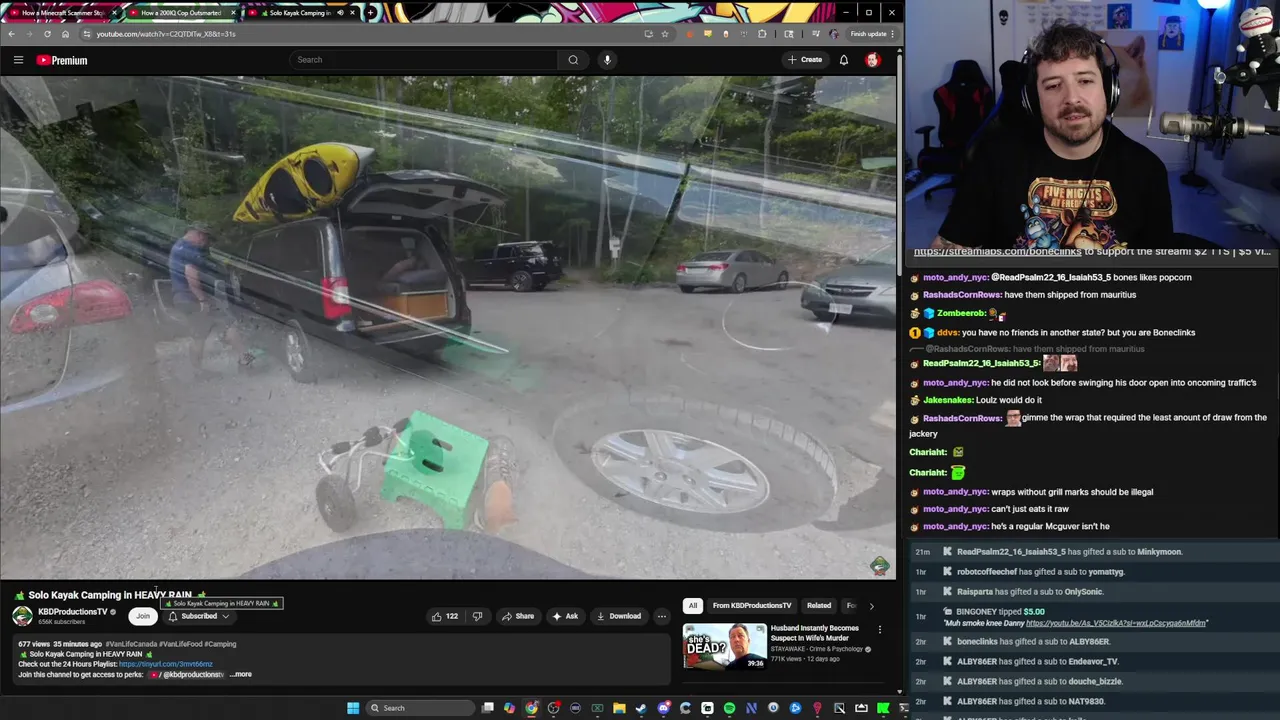Select the All filter chip

(692, 606)
